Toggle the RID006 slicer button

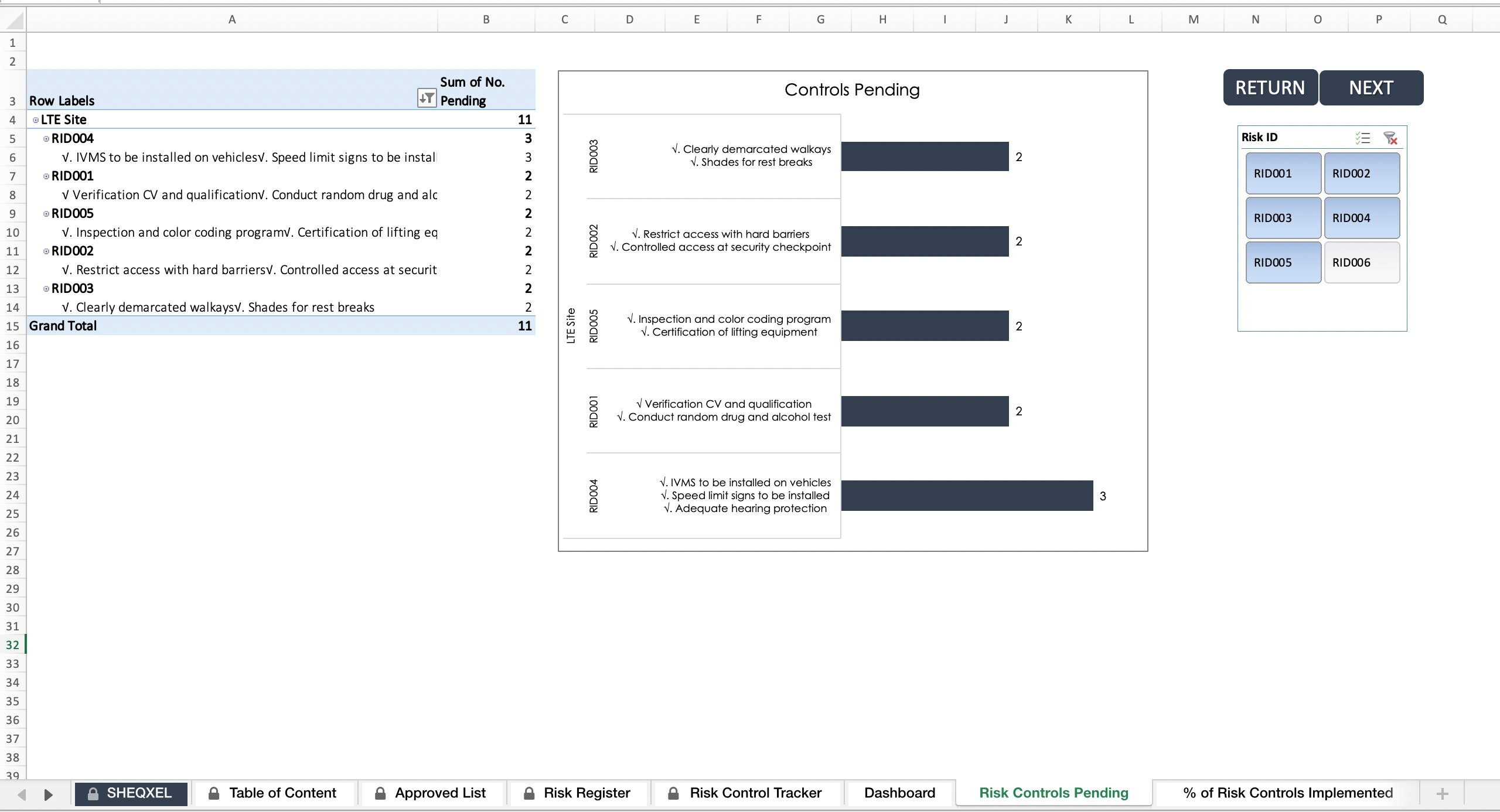pyautogui.click(x=1362, y=262)
